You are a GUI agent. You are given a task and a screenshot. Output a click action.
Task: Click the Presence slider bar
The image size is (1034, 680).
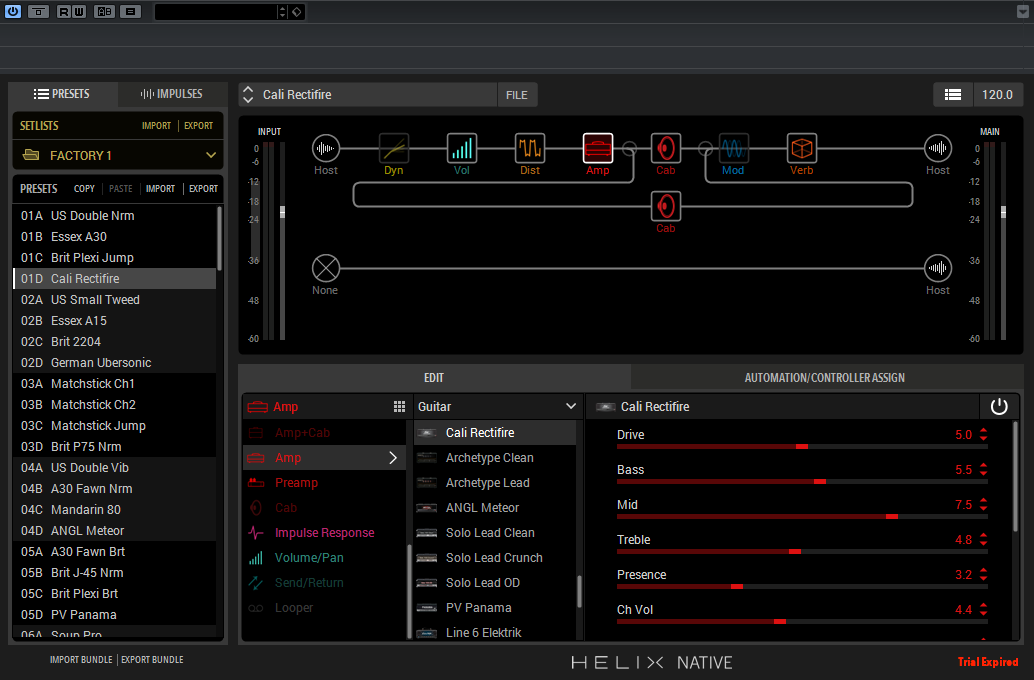[x=802, y=587]
